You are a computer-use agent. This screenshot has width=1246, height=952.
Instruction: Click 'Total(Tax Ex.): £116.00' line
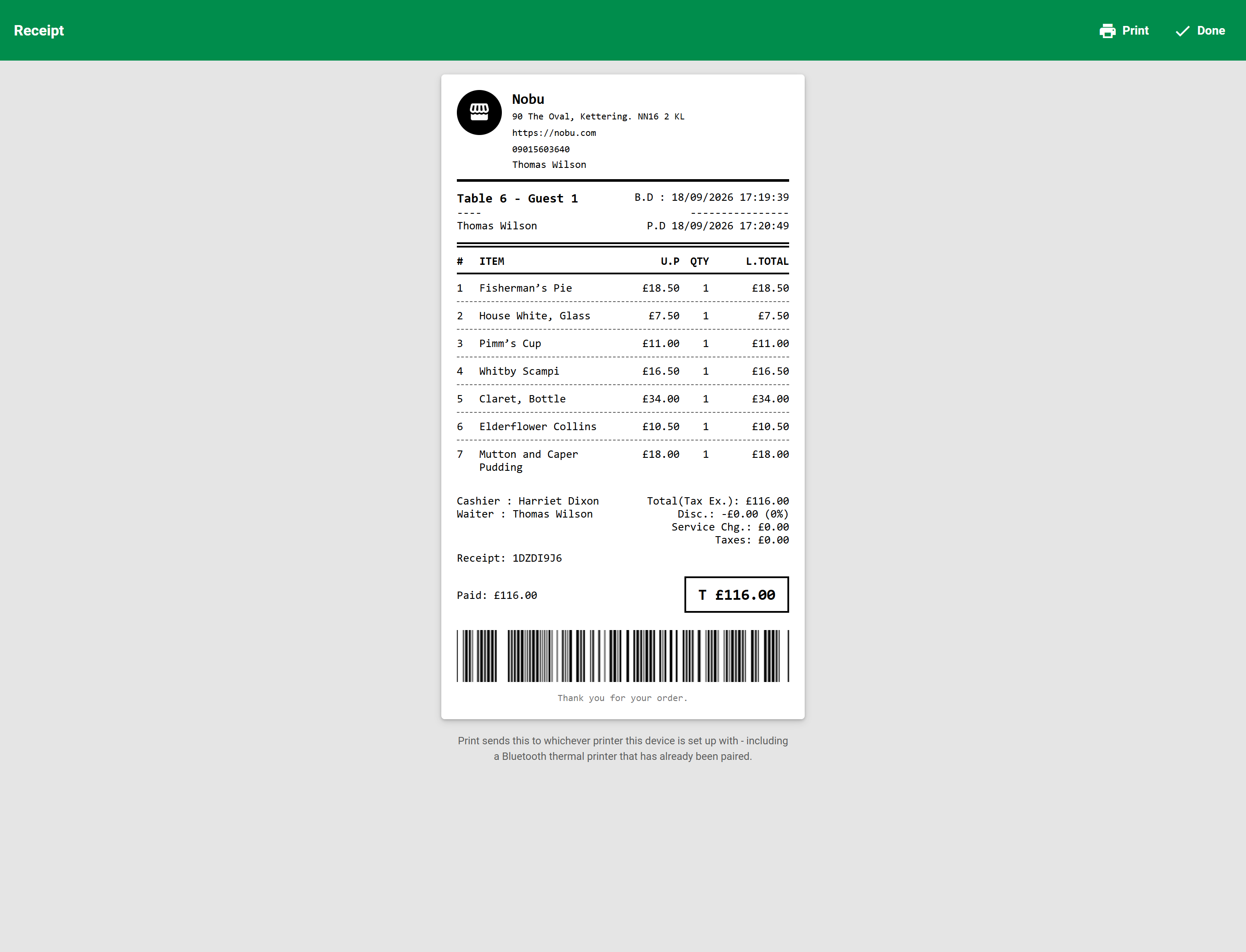click(x=718, y=501)
